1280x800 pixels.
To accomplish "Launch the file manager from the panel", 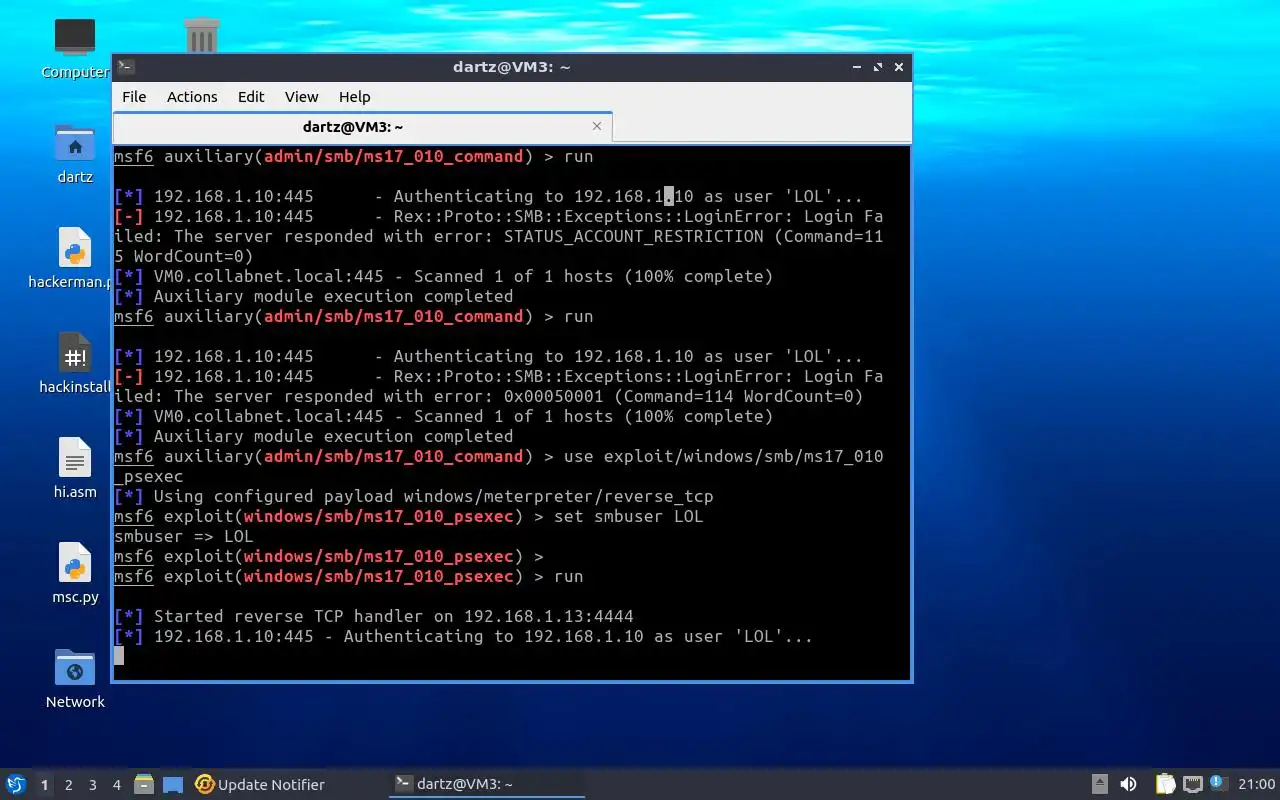I will (x=143, y=784).
